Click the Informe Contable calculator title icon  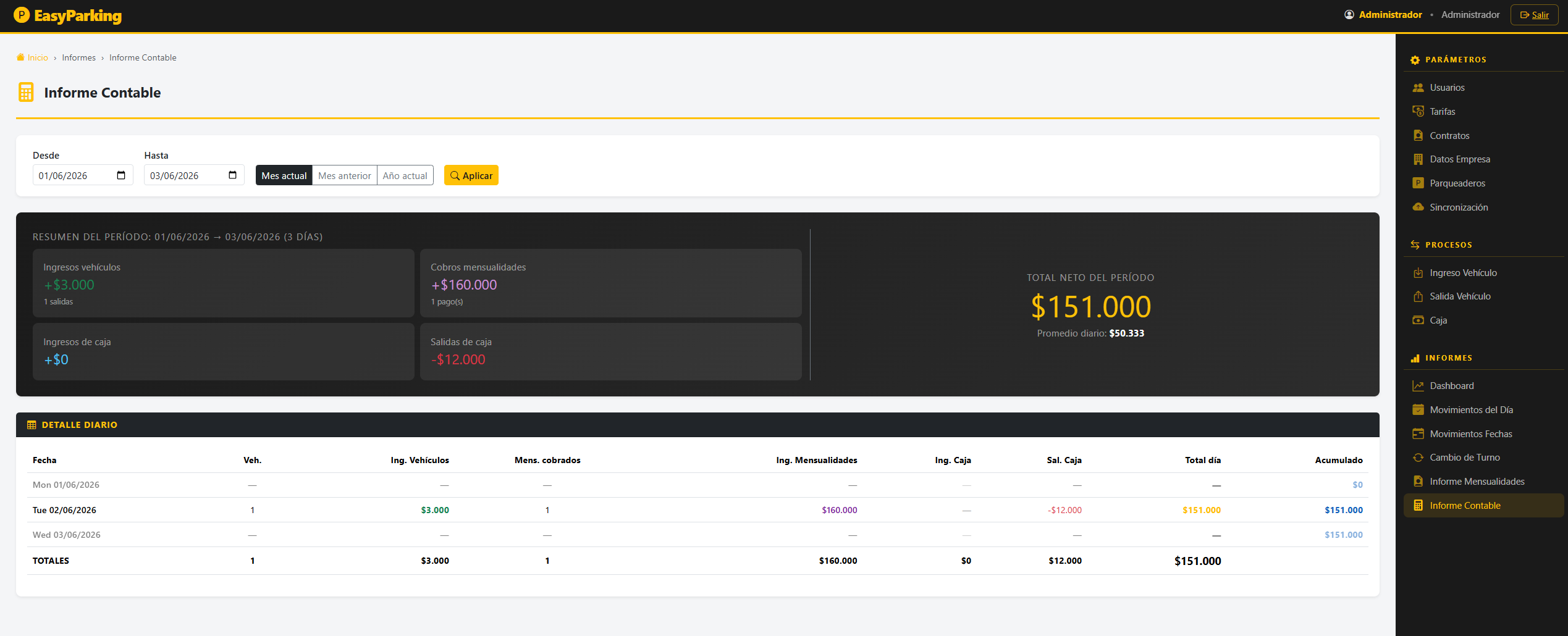pyautogui.click(x=26, y=93)
